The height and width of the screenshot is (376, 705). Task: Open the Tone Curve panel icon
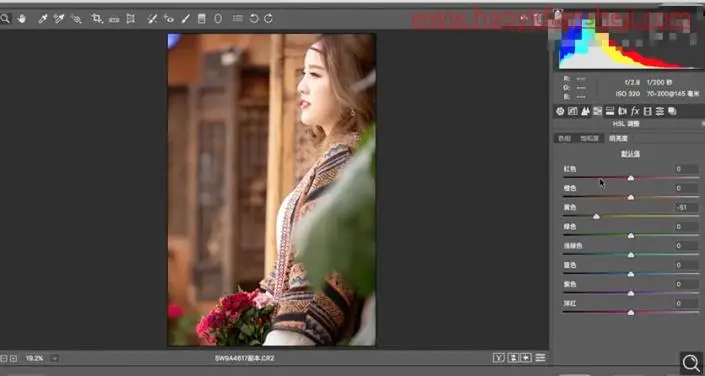click(x=572, y=111)
